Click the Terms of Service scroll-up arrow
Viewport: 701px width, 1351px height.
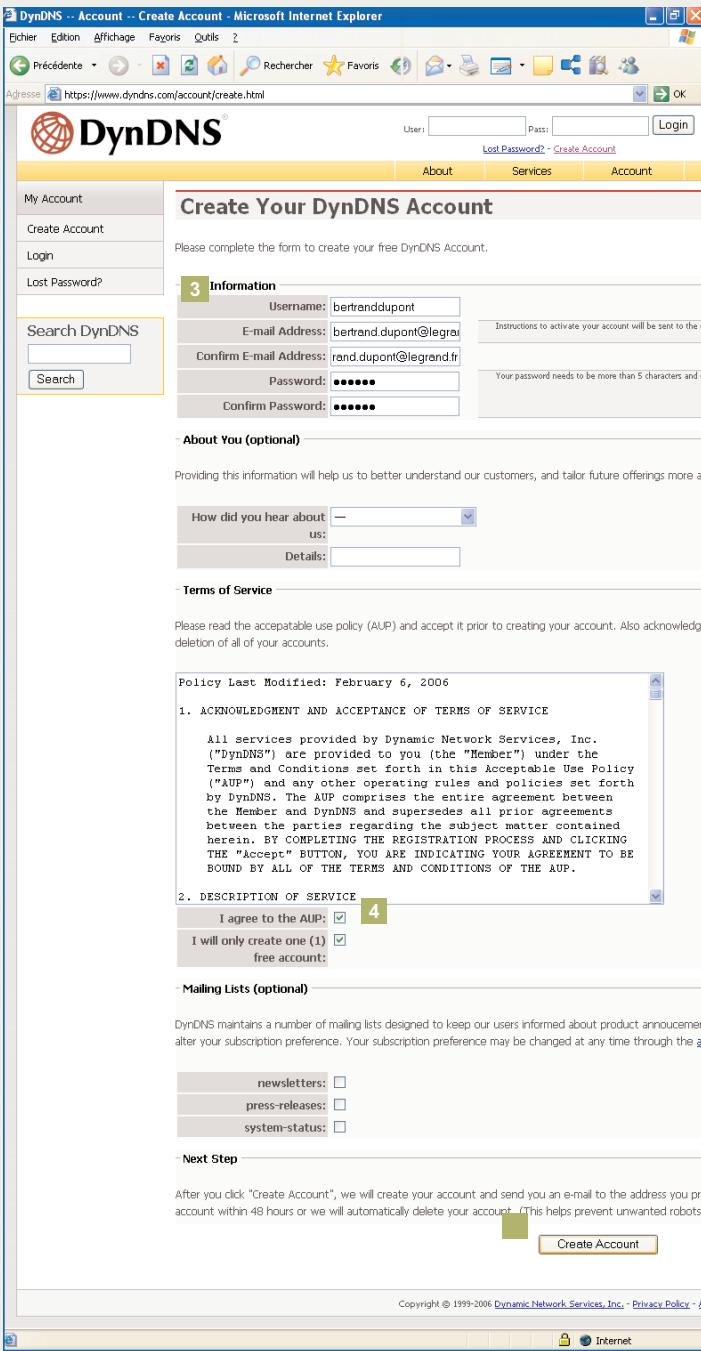click(656, 681)
